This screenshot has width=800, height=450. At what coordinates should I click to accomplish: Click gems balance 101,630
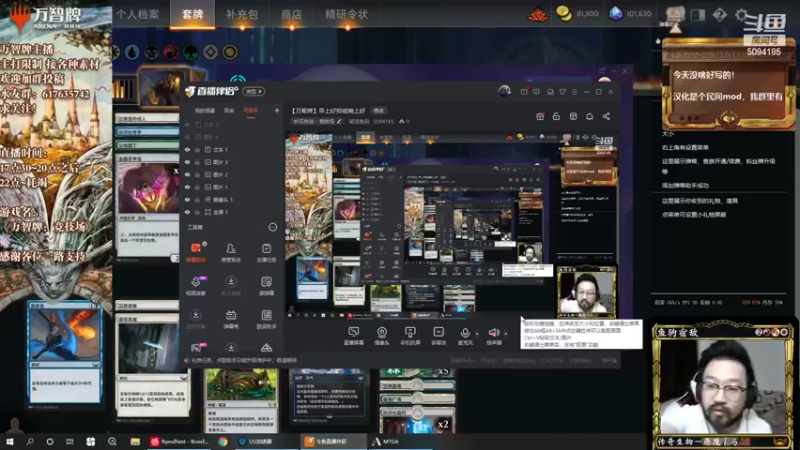631,14
